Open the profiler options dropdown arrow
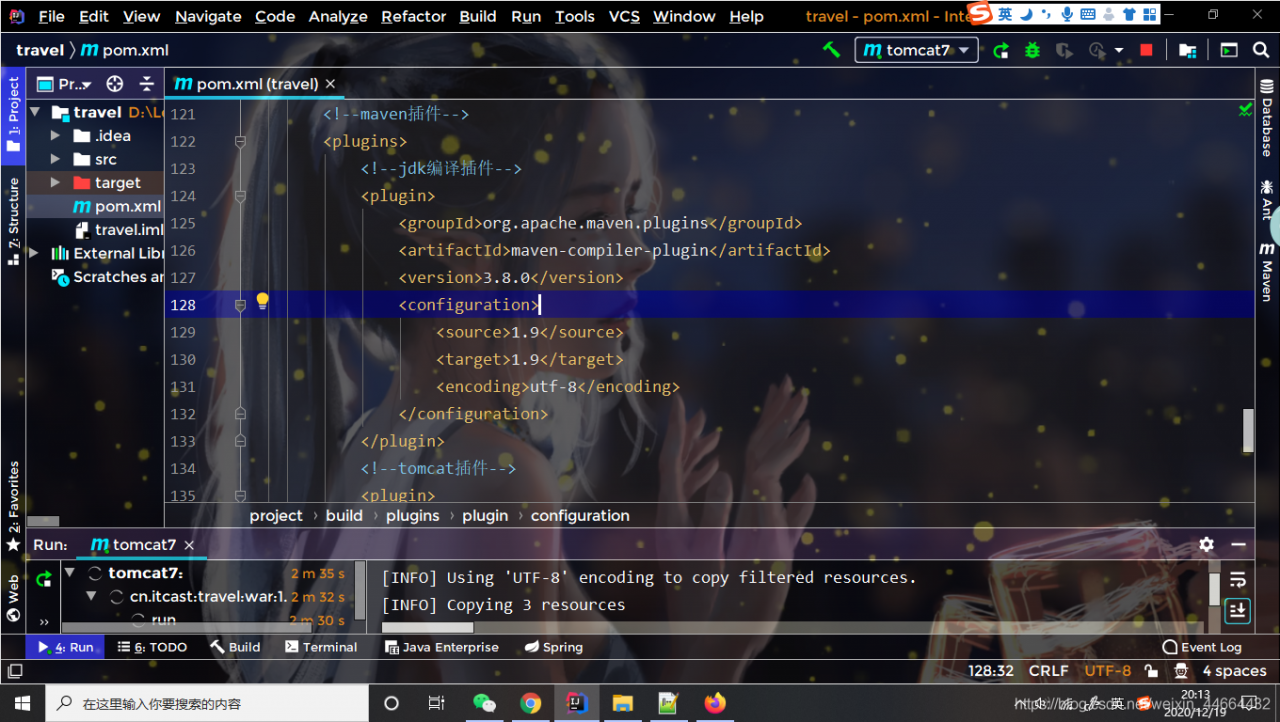 1119,50
